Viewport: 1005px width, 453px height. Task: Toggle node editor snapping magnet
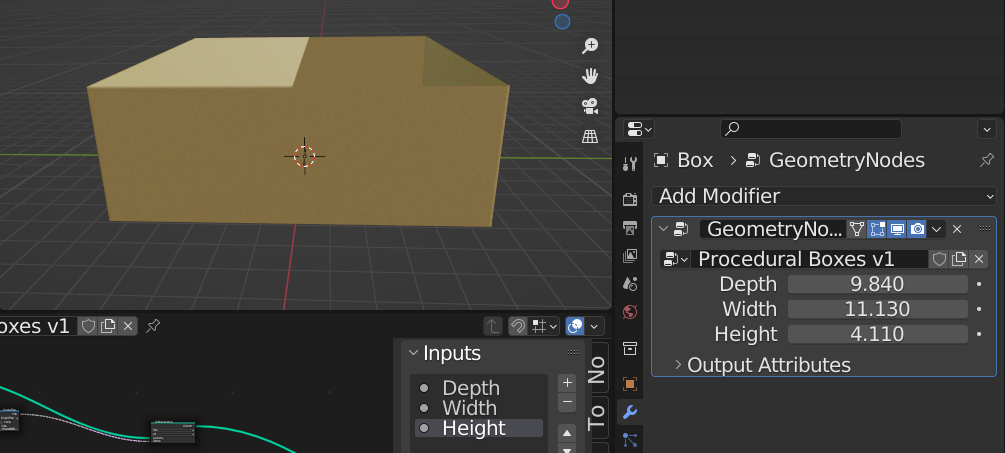coord(517,327)
